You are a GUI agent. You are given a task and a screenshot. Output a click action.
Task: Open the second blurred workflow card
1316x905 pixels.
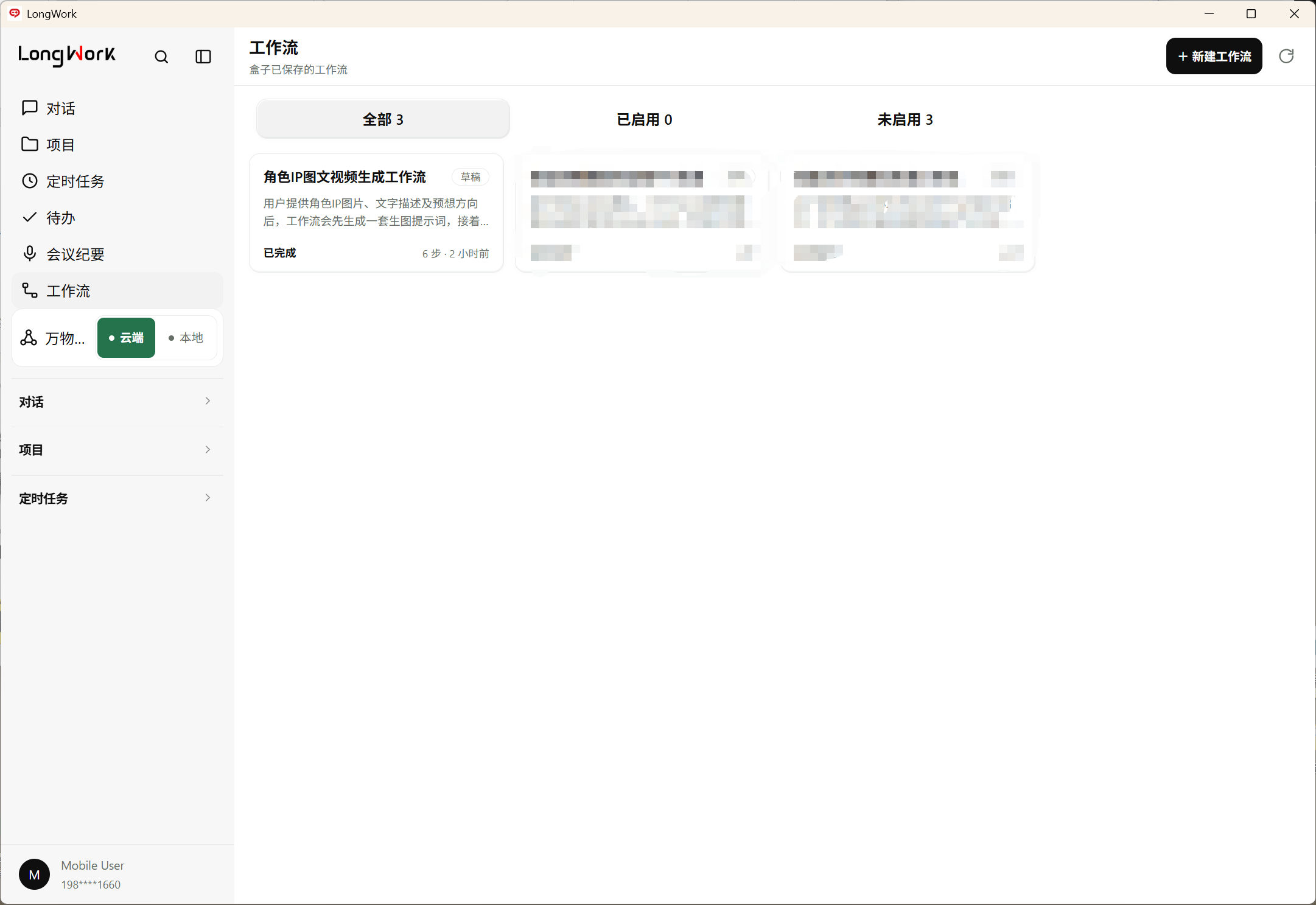click(642, 213)
